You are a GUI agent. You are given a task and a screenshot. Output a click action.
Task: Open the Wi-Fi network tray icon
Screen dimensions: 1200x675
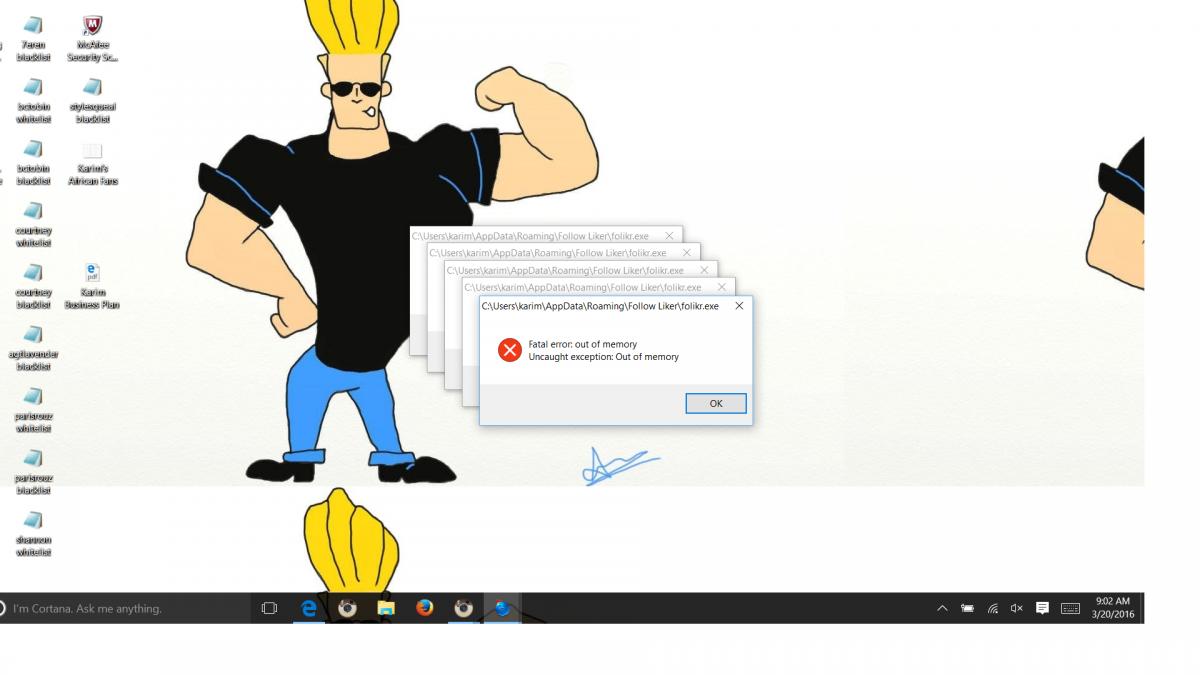(992, 608)
